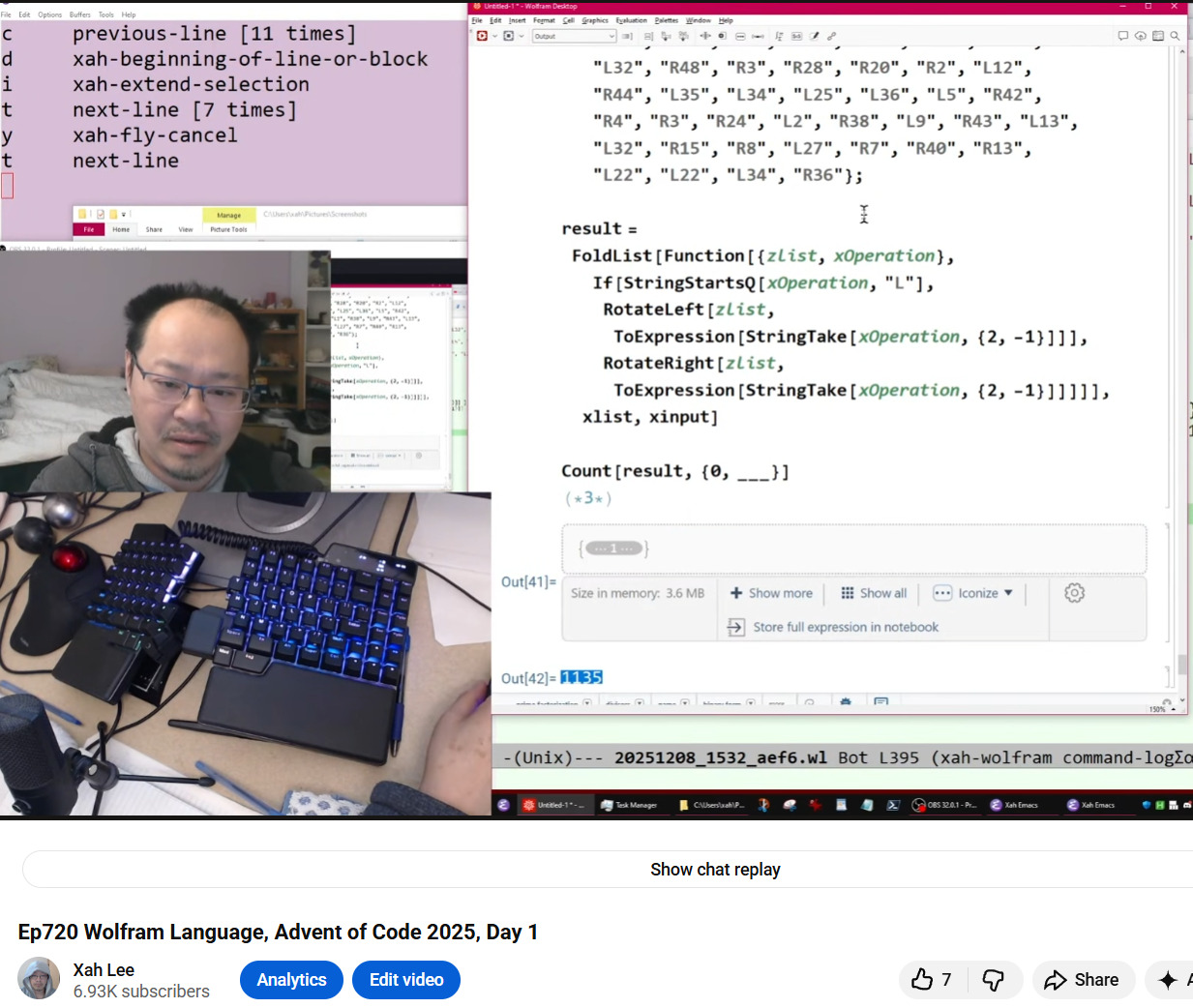Open OBS from the Windows taskbar
This screenshot has height=1008, width=1193.
[x=945, y=805]
